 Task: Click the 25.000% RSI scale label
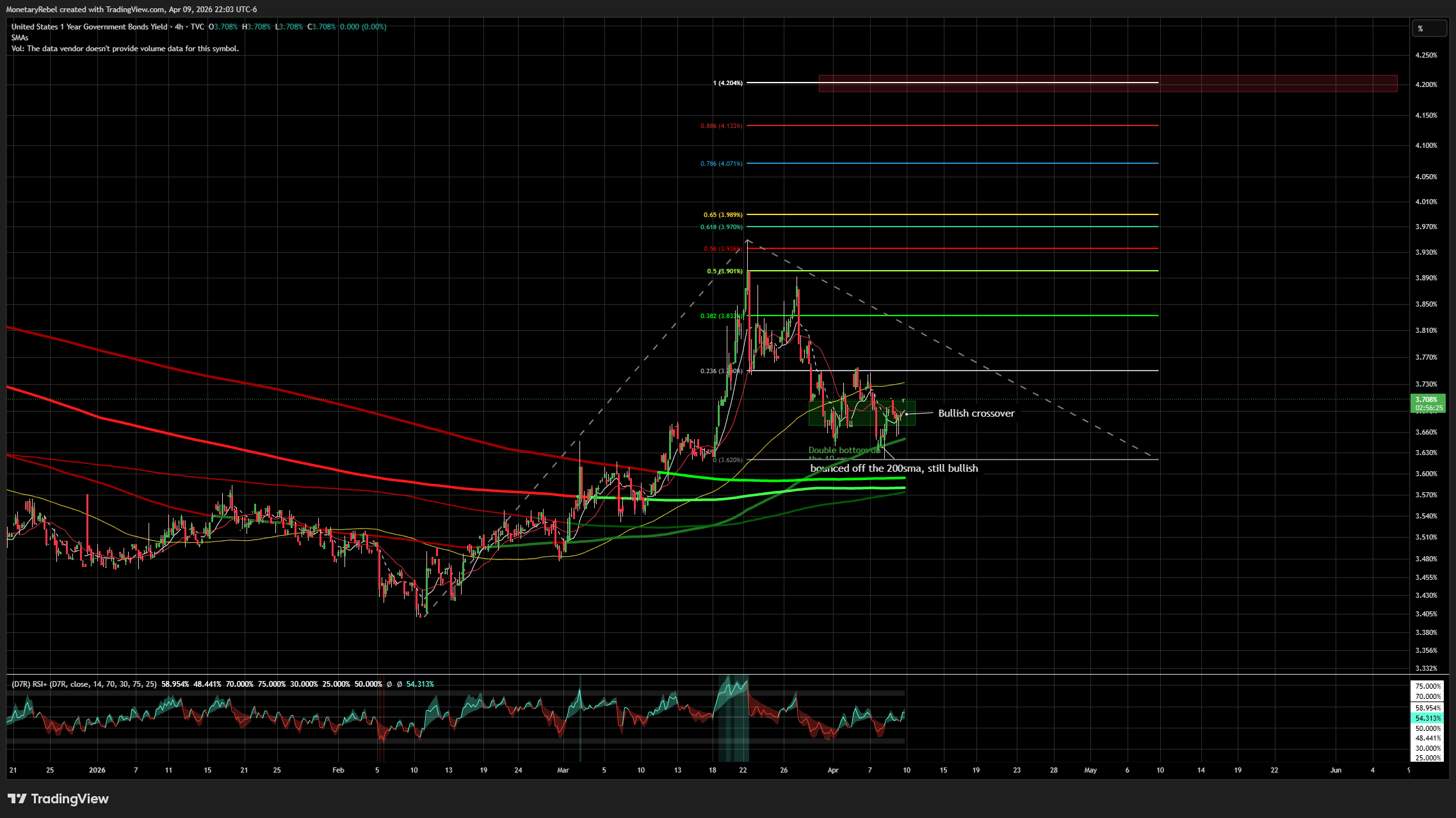point(1428,758)
